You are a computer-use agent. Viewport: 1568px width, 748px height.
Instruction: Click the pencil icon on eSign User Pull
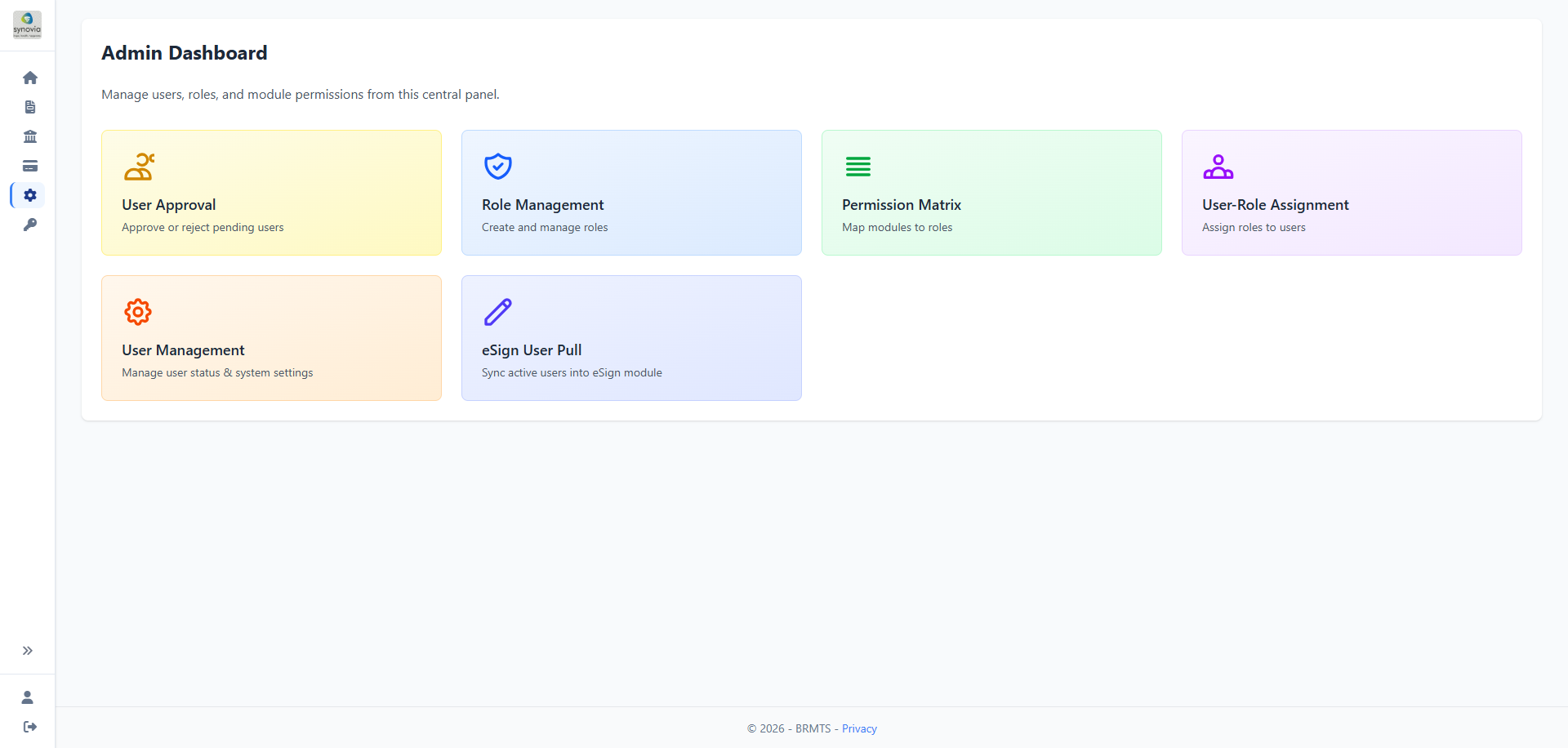point(498,312)
